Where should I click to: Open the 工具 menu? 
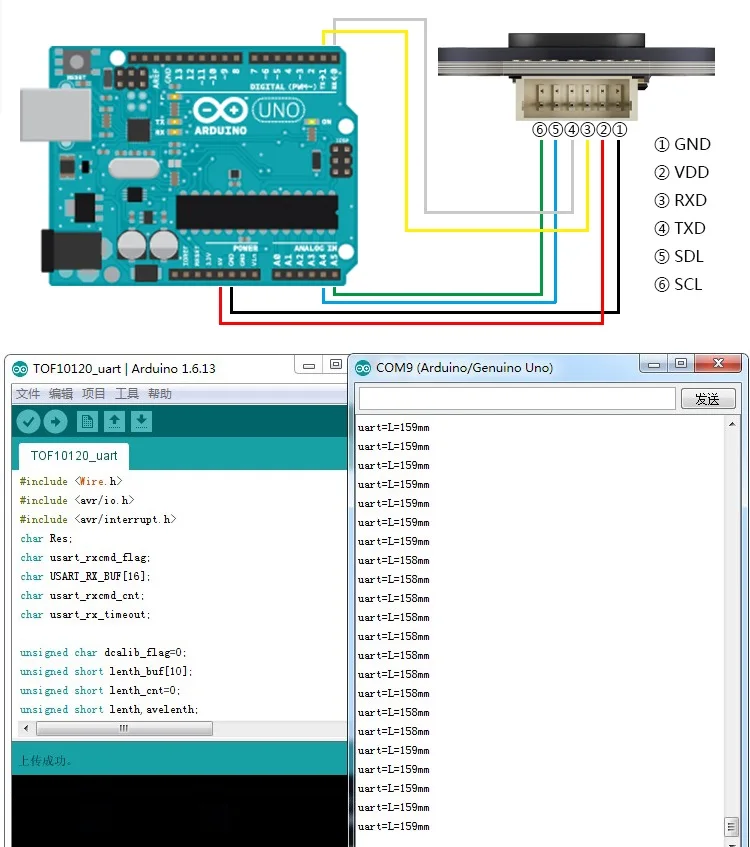click(x=126, y=394)
